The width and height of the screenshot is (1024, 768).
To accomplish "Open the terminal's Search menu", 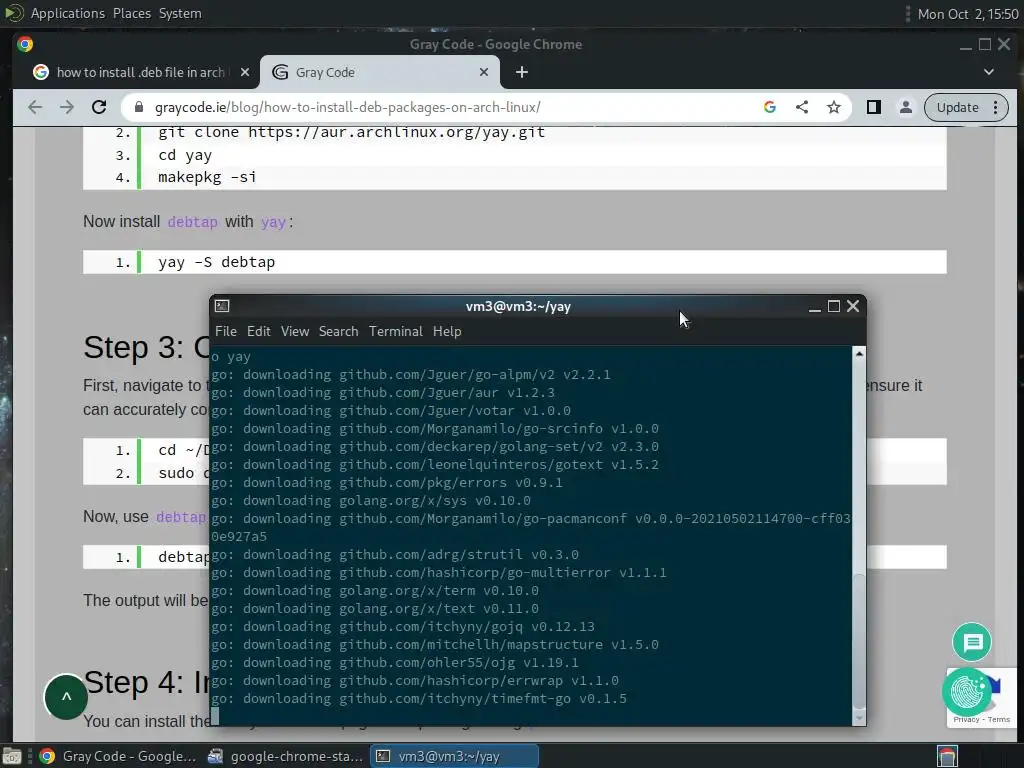I will [338, 331].
